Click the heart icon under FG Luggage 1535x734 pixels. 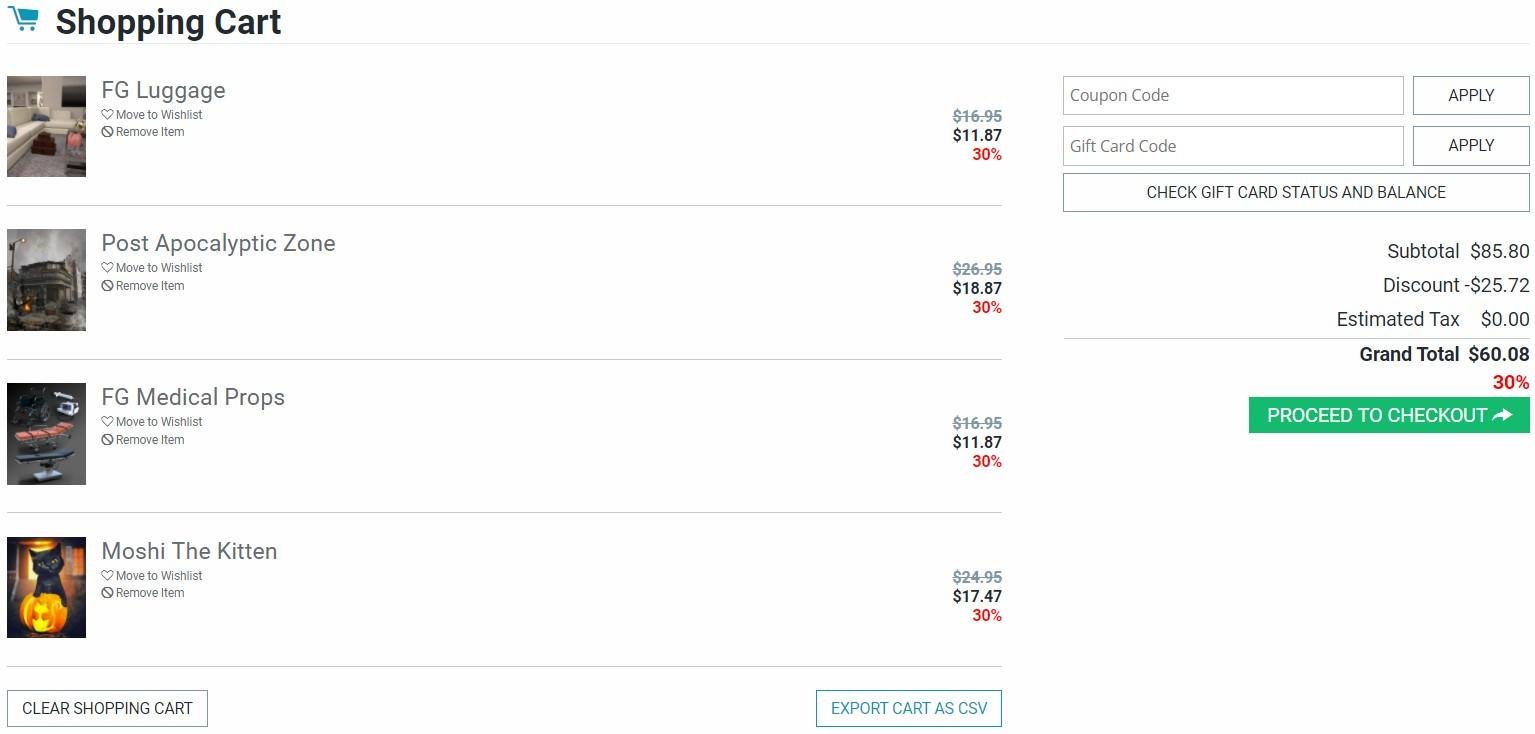[107, 115]
